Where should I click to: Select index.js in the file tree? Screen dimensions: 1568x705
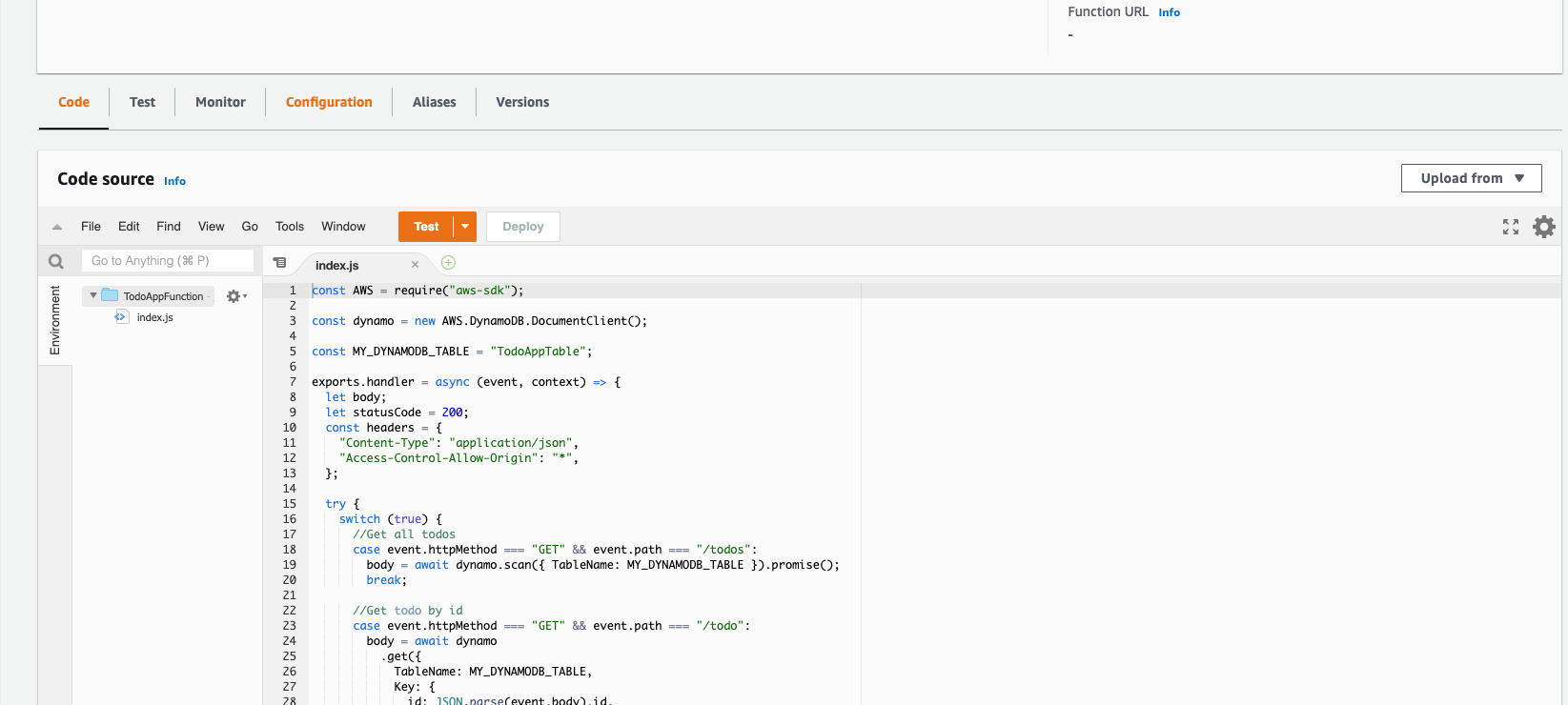pyautogui.click(x=154, y=317)
